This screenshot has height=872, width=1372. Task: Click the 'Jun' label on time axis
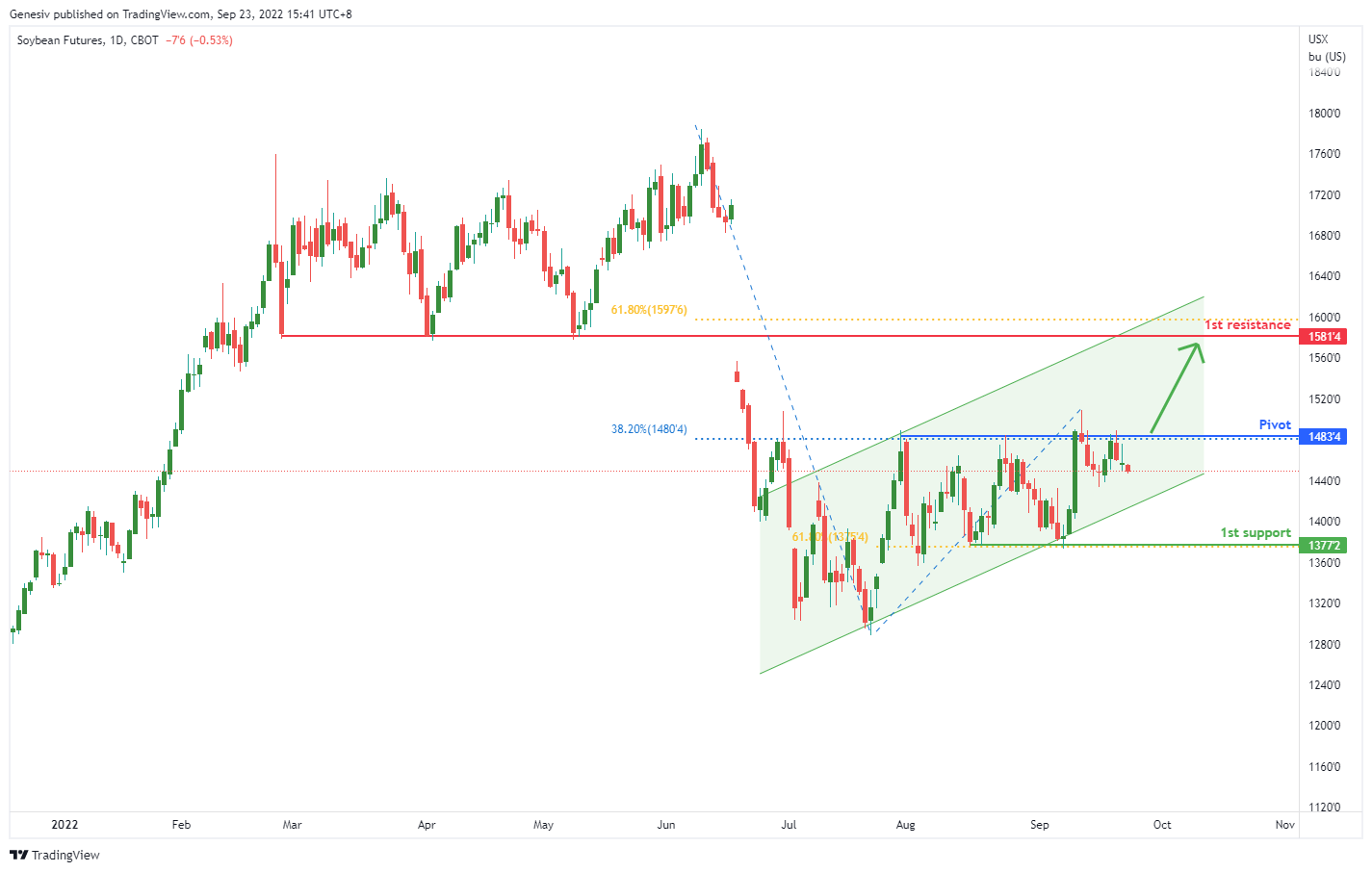[x=665, y=825]
